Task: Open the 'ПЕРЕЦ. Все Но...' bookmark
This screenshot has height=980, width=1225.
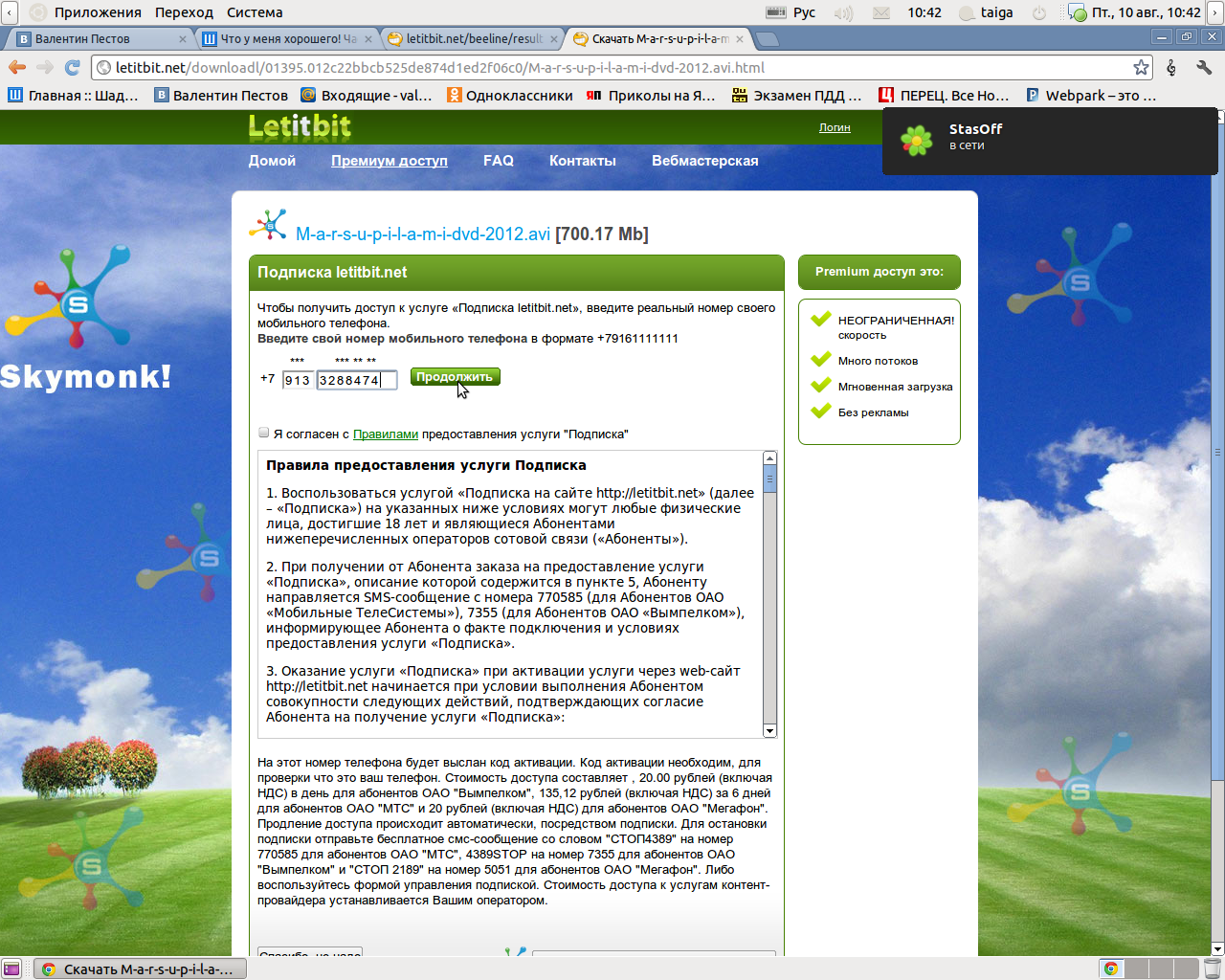Action: click(x=944, y=96)
